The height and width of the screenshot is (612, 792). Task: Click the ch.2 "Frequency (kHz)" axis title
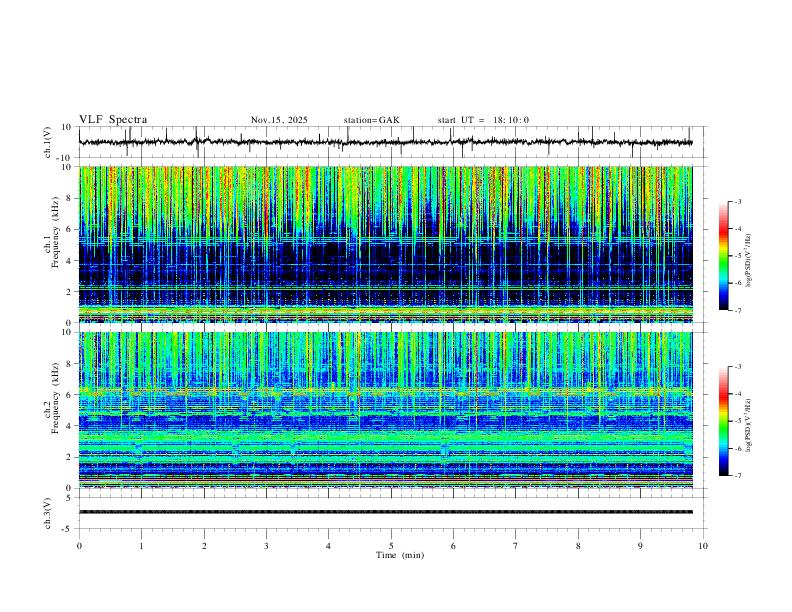[x=55, y=398]
